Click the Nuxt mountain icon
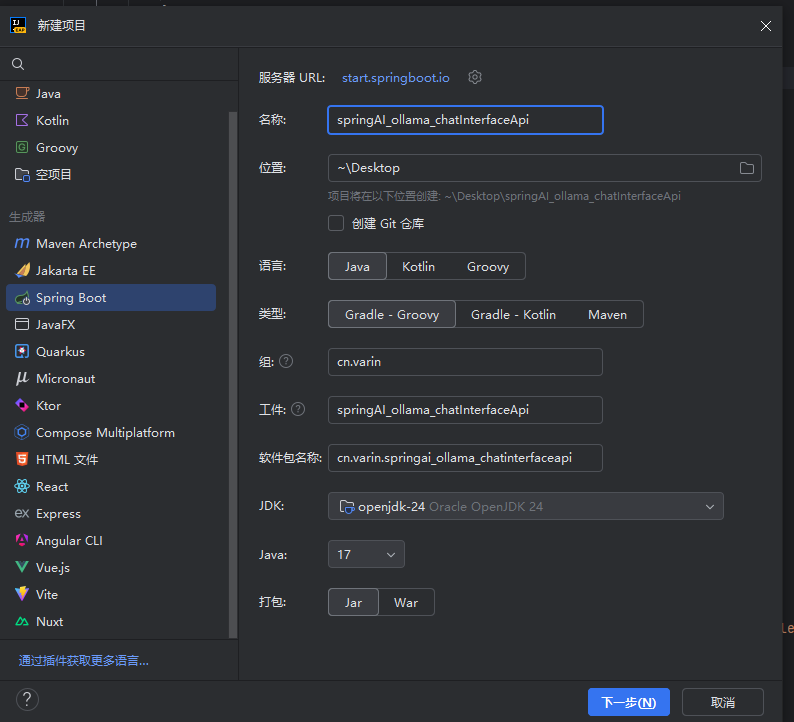This screenshot has height=722, width=794. click(x=22, y=621)
